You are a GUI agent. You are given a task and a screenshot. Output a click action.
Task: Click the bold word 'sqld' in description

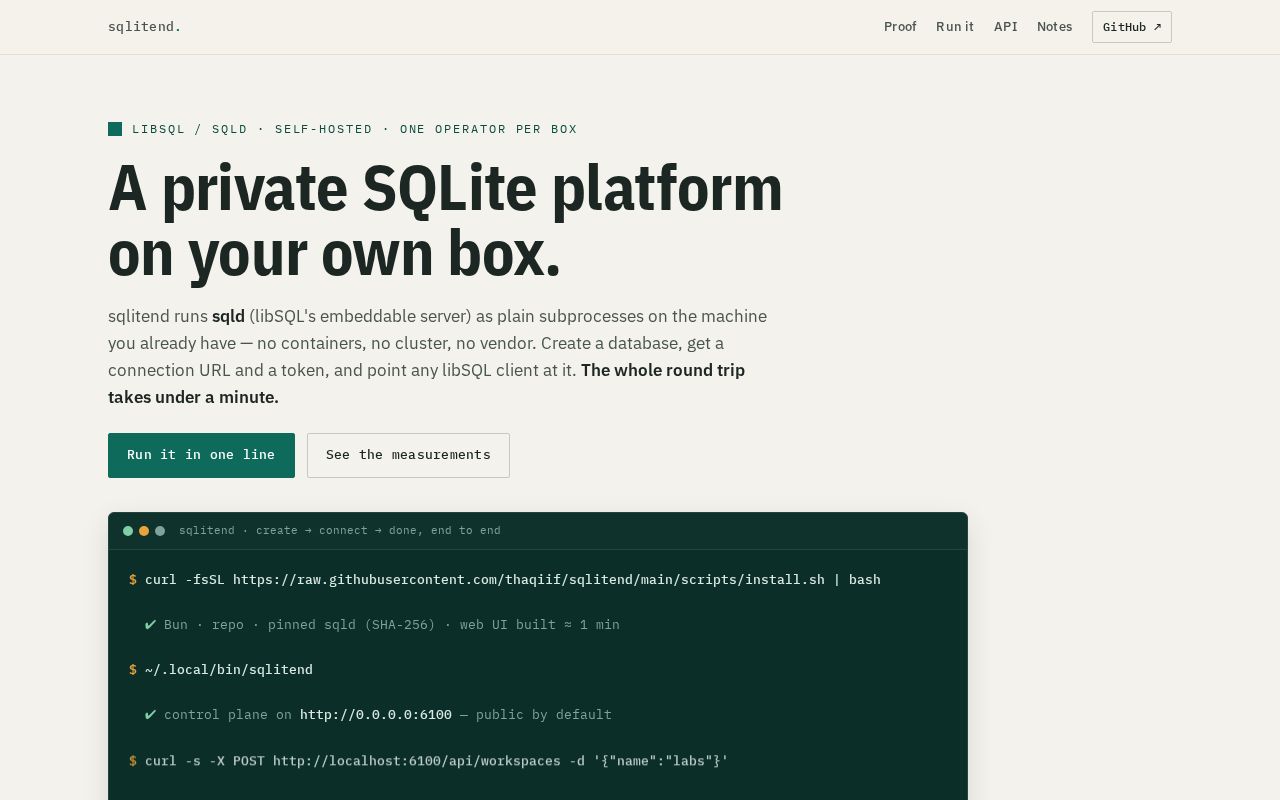tap(228, 316)
